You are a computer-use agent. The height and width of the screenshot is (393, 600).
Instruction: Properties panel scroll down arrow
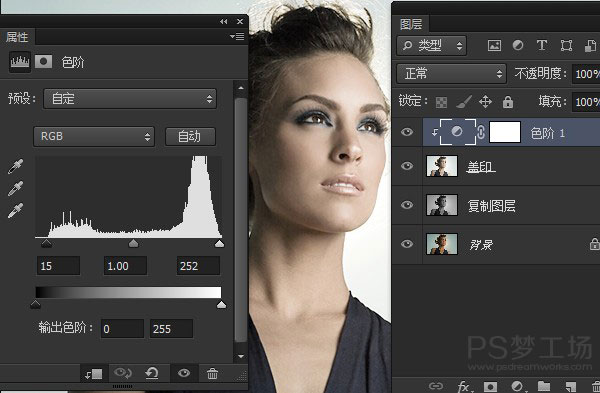[x=241, y=356]
